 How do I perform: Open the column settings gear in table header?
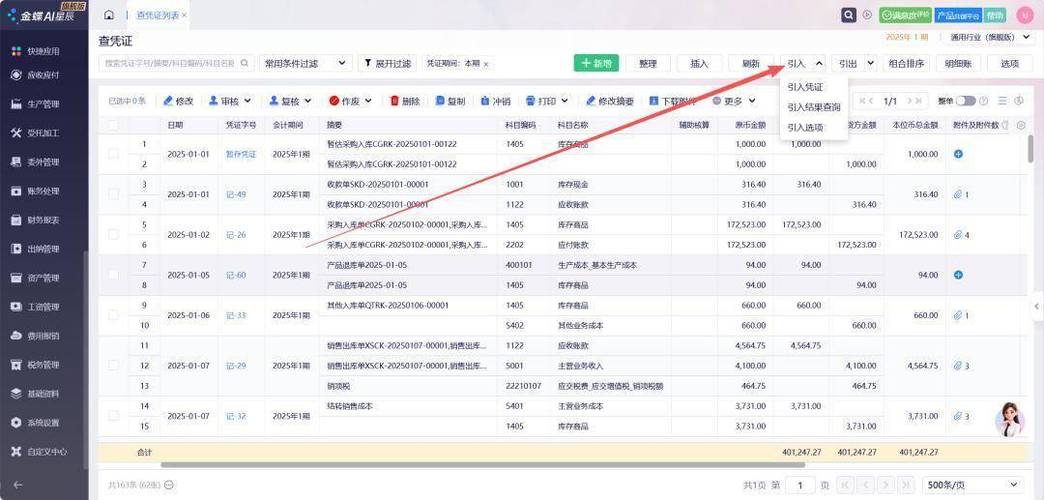(1021, 125)
